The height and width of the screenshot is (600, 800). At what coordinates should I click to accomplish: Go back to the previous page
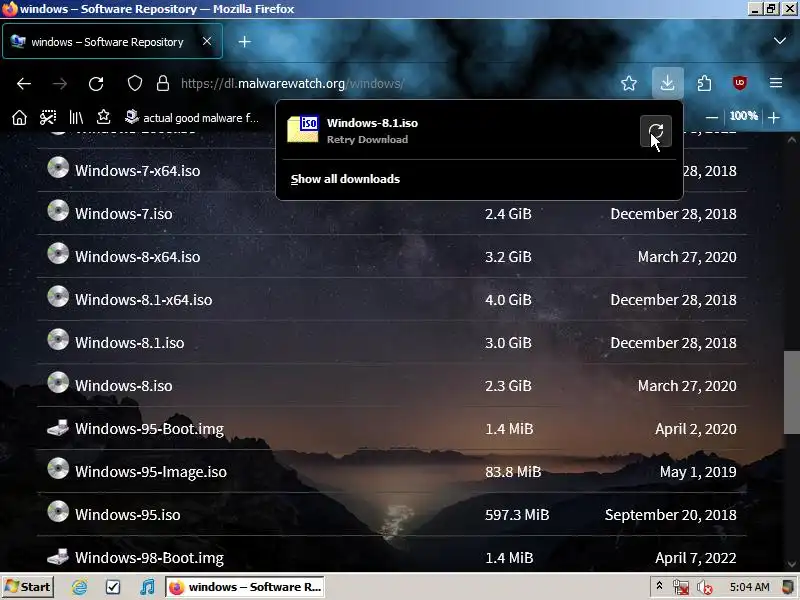[24, 84]
